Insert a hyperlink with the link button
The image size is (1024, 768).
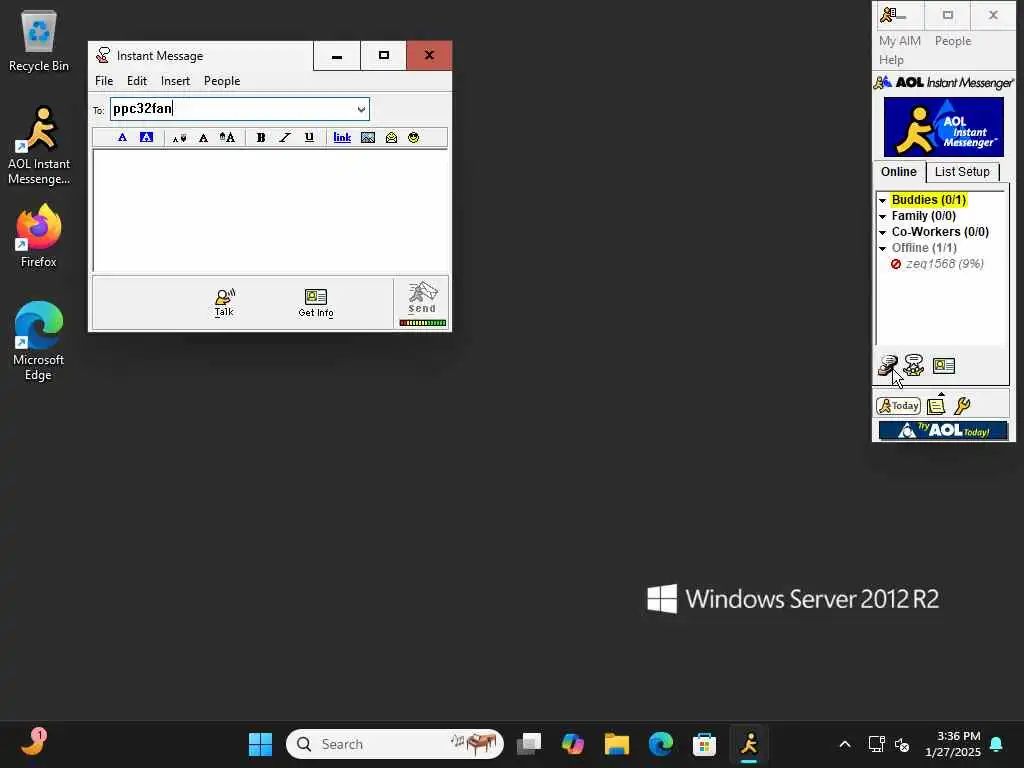tap(342, 137)
